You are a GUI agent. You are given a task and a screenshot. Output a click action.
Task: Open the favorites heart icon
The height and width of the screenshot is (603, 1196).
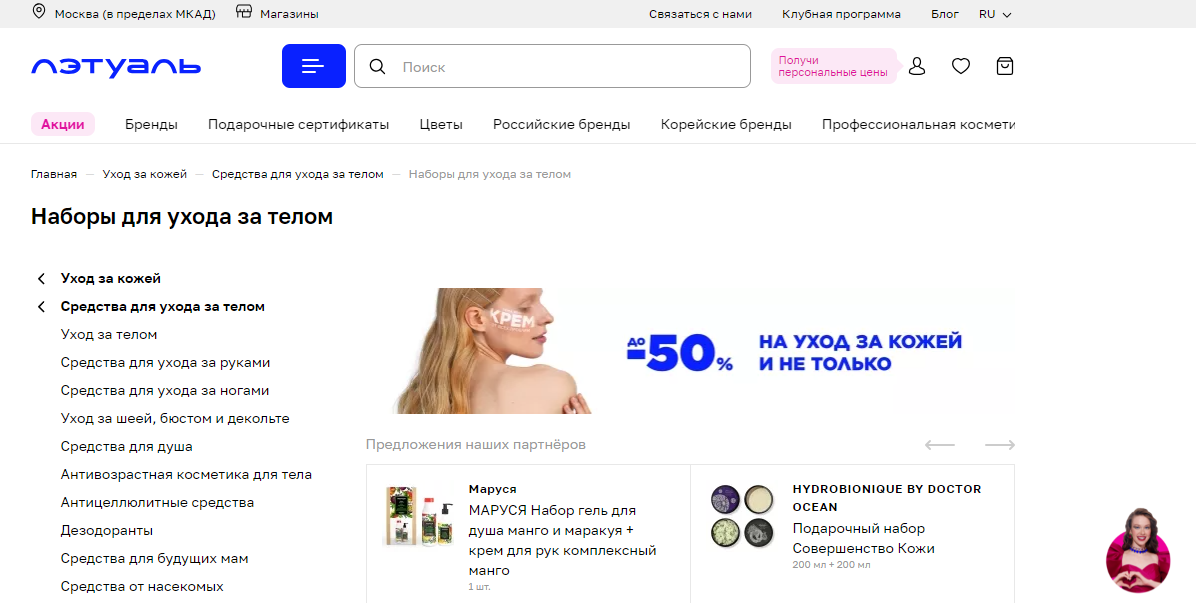coord(960,66)
